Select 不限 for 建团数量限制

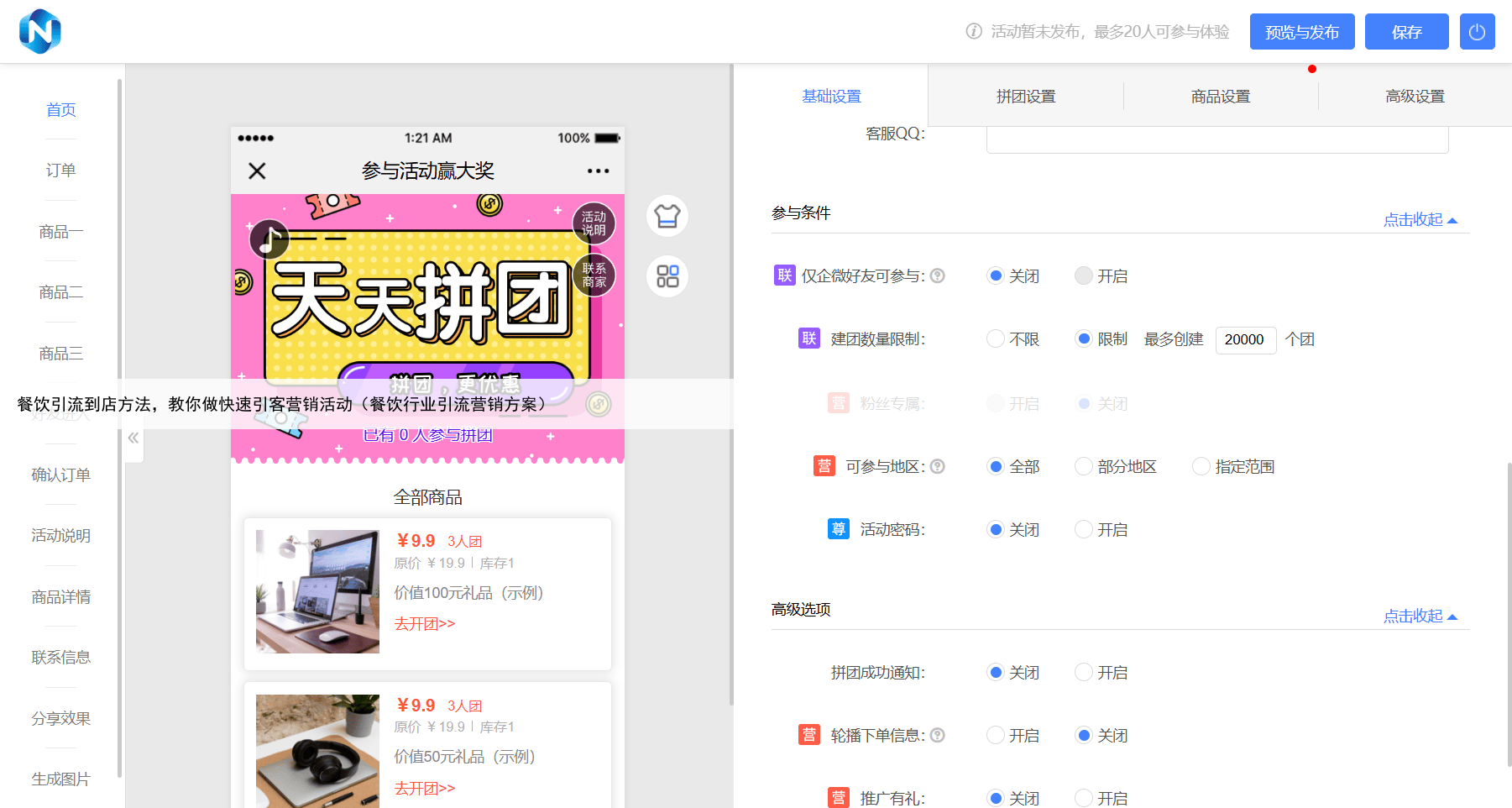point(996,339)
